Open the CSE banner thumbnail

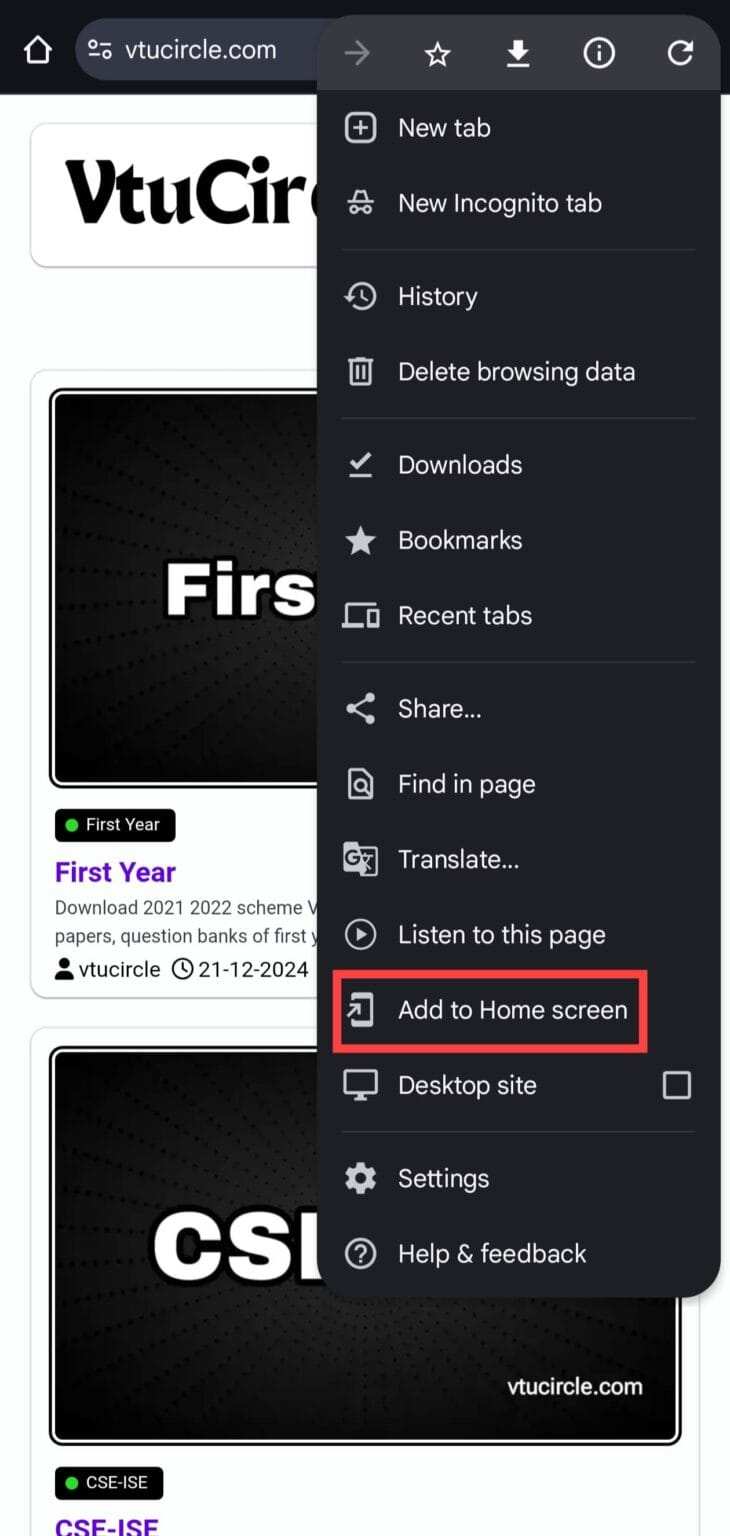pos(365,1246)
